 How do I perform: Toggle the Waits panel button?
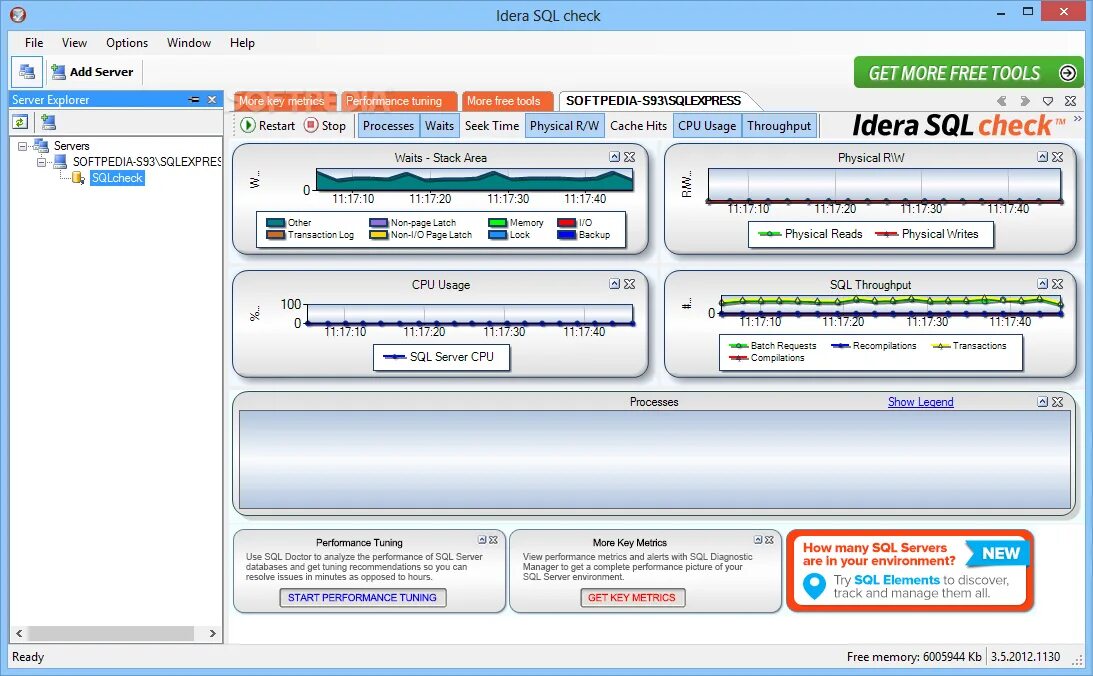coord(439,125)
